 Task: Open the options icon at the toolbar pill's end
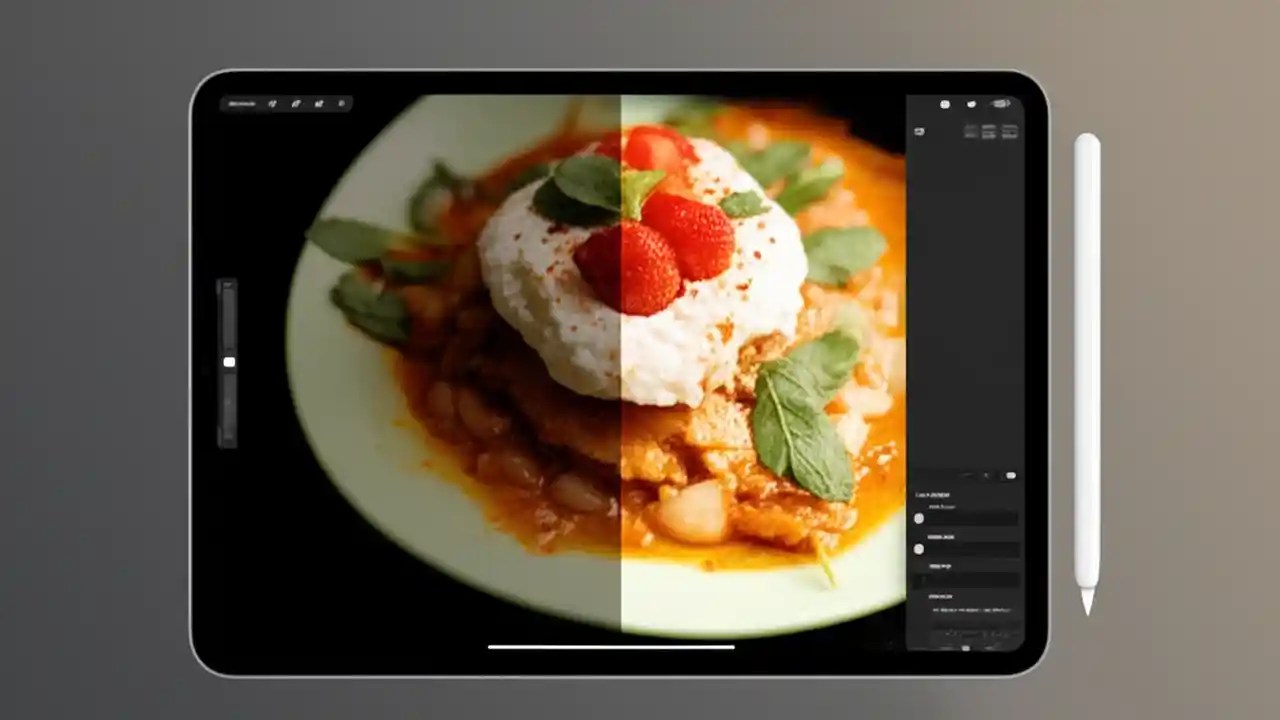point(340,103)
